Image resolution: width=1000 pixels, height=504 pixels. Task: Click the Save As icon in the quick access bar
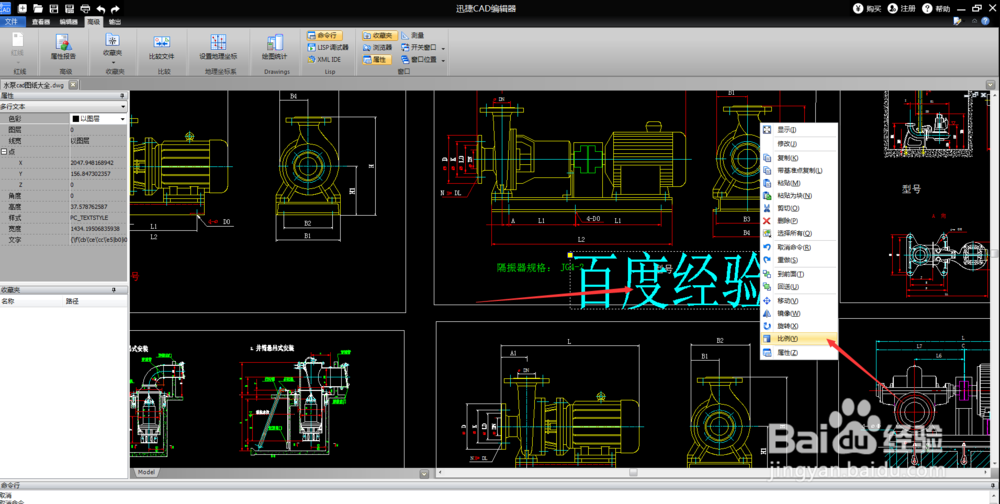pos(69,9)
